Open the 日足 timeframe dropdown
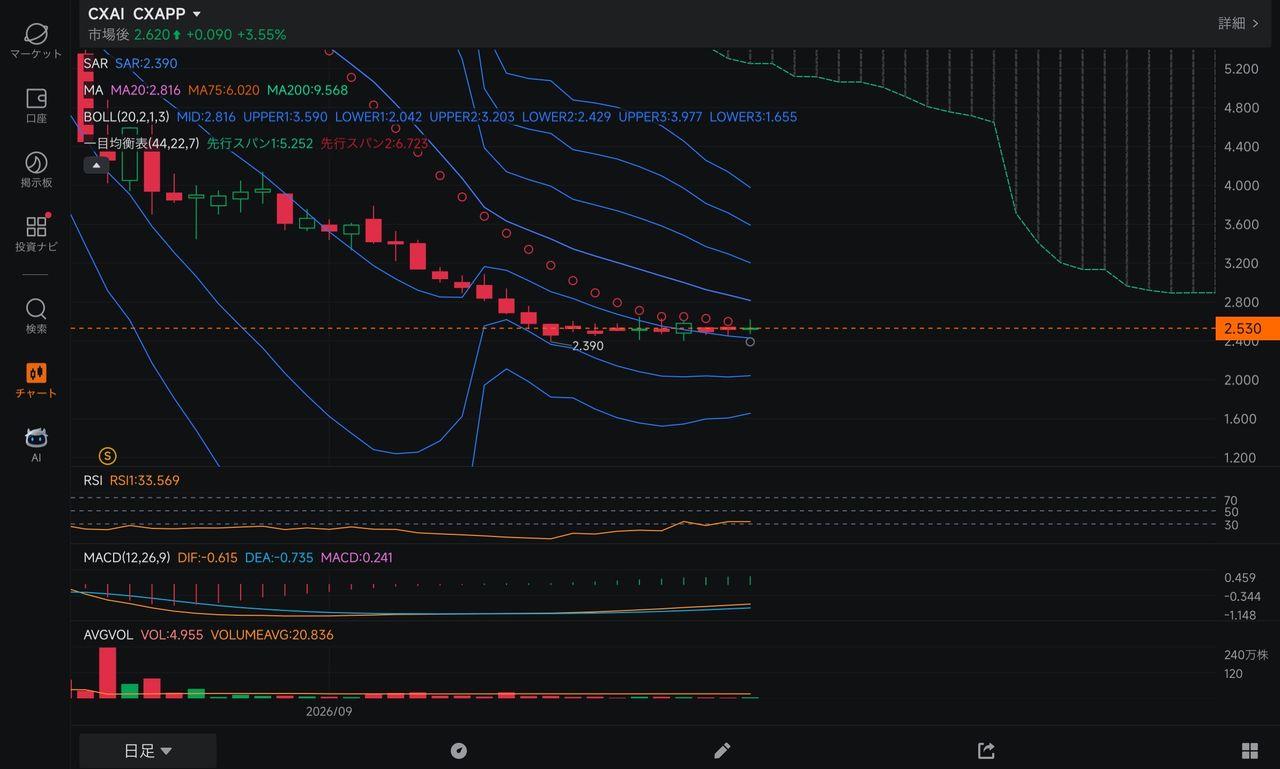Screen dimensions: 1280x769 [x=148, y=751]
